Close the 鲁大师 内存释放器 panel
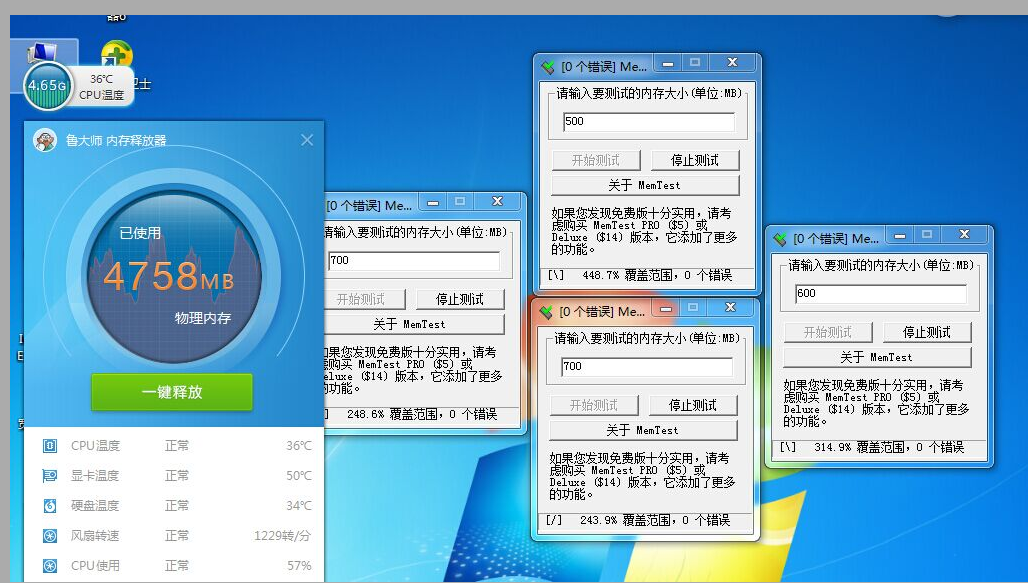 coord(307,140)
